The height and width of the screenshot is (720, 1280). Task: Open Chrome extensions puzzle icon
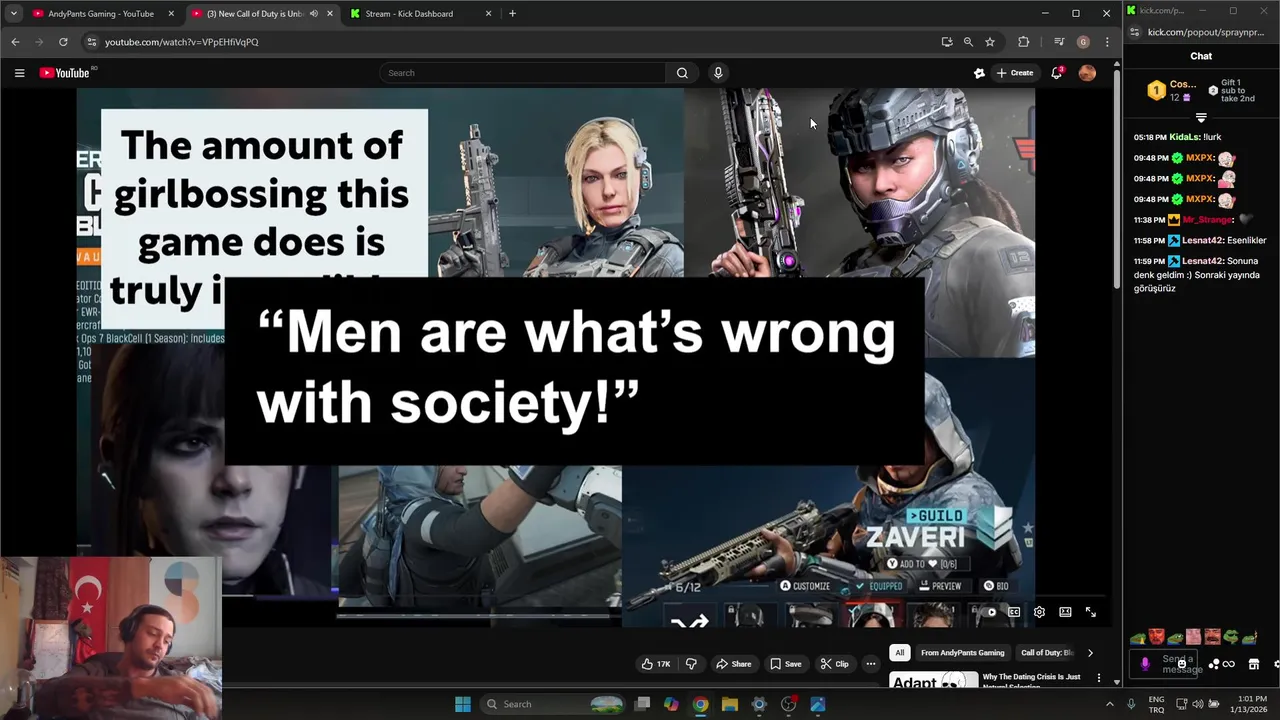pos(1023,42)
